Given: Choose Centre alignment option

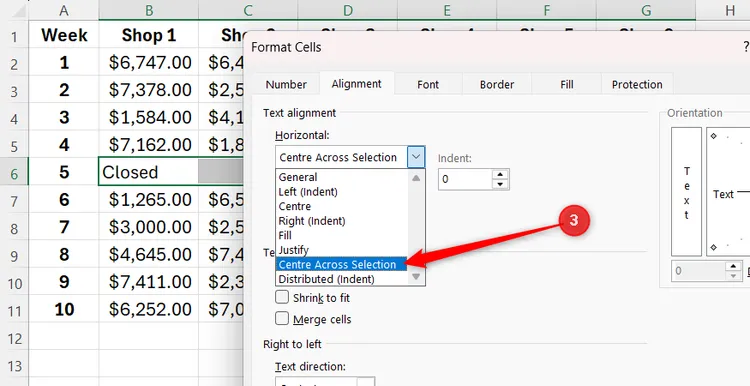Looking at the screenshot, I should point(342,206).
